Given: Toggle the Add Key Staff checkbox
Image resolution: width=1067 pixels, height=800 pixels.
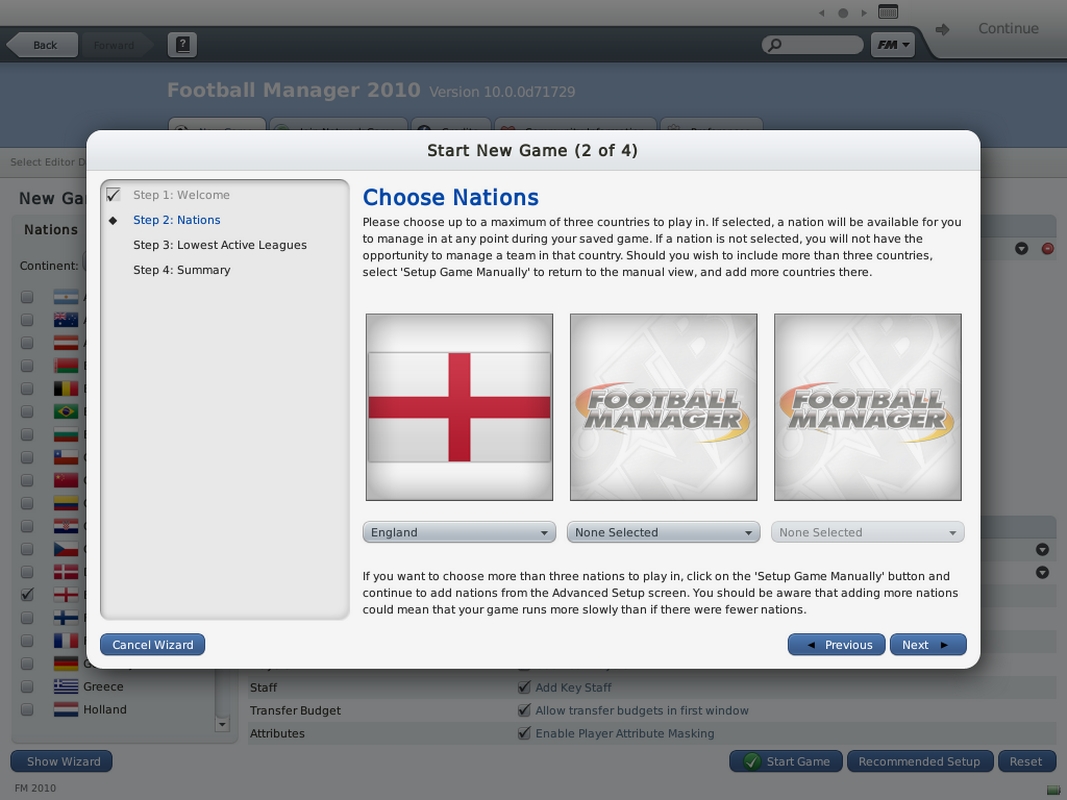Looking at the screenshot, I should [524, 687].
